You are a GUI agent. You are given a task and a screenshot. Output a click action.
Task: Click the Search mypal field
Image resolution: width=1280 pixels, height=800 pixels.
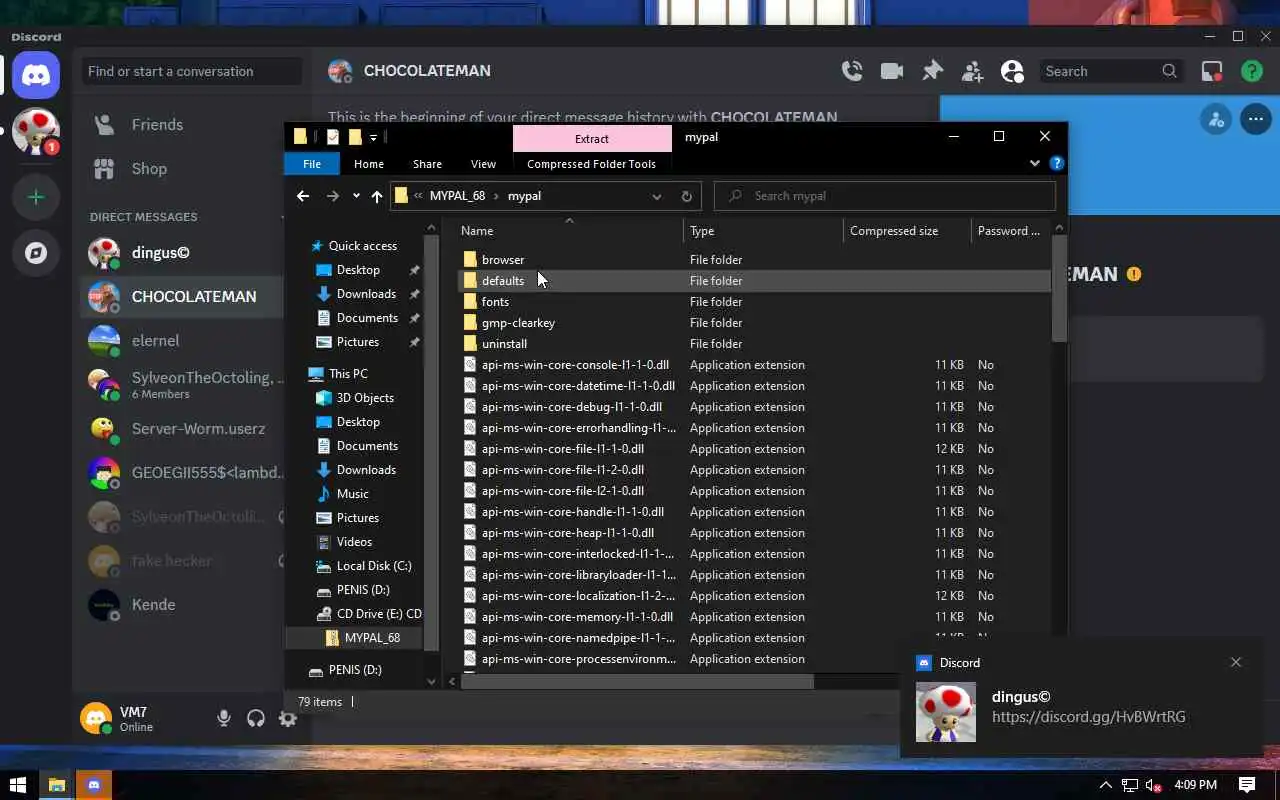pyautogui.click(x=886, y=196)
